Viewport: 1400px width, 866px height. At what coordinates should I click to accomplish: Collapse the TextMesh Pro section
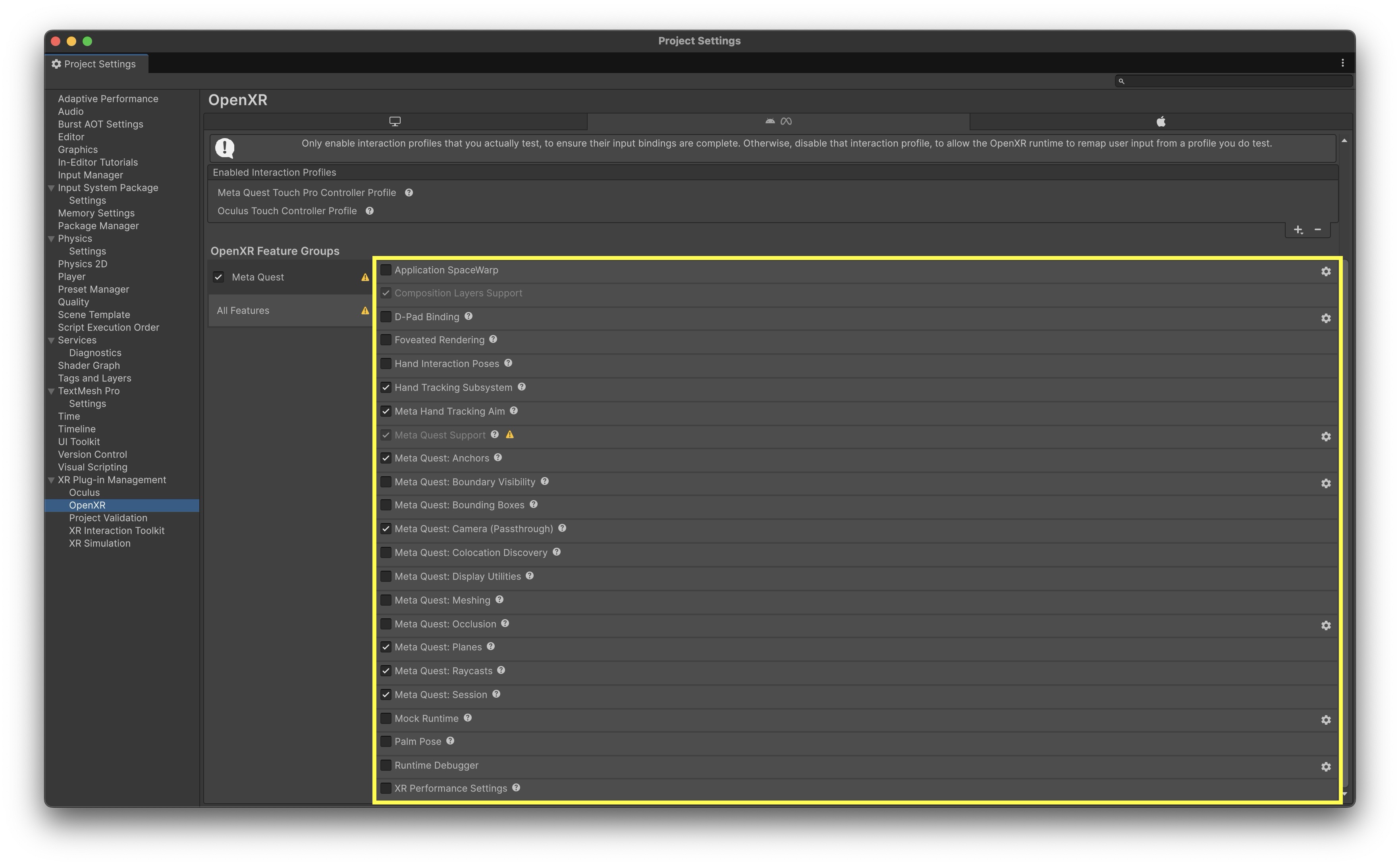tap(52, 391)
